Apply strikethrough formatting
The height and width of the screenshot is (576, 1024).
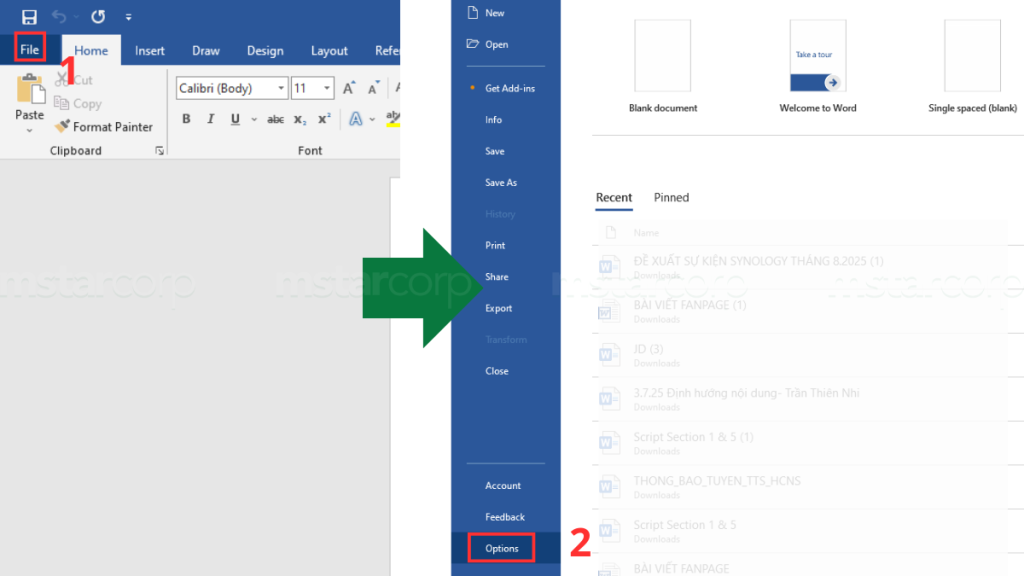275,119
